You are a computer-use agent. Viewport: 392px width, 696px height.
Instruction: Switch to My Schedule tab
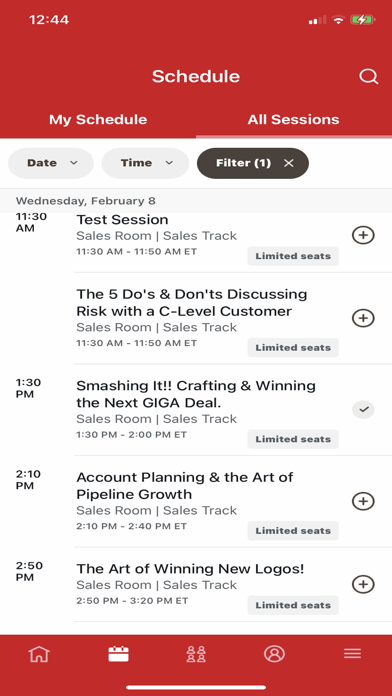(98, 119)
